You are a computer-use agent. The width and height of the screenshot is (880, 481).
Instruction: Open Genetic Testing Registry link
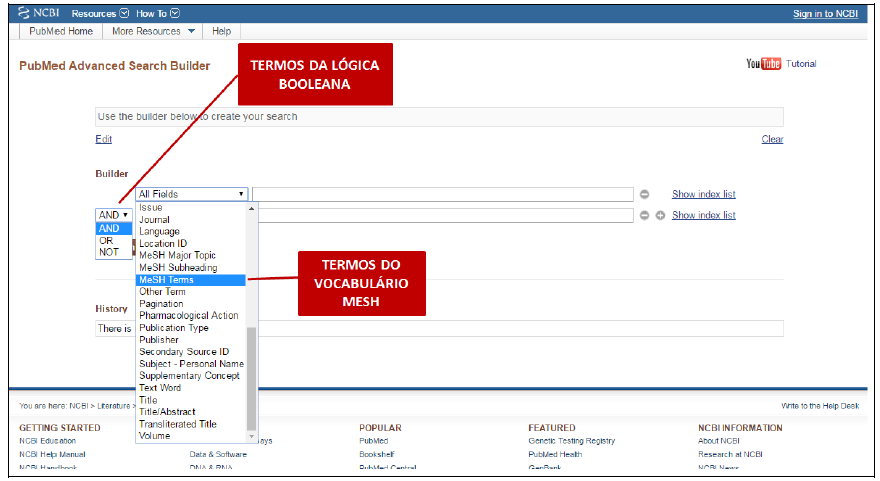[x=572, y=441]
